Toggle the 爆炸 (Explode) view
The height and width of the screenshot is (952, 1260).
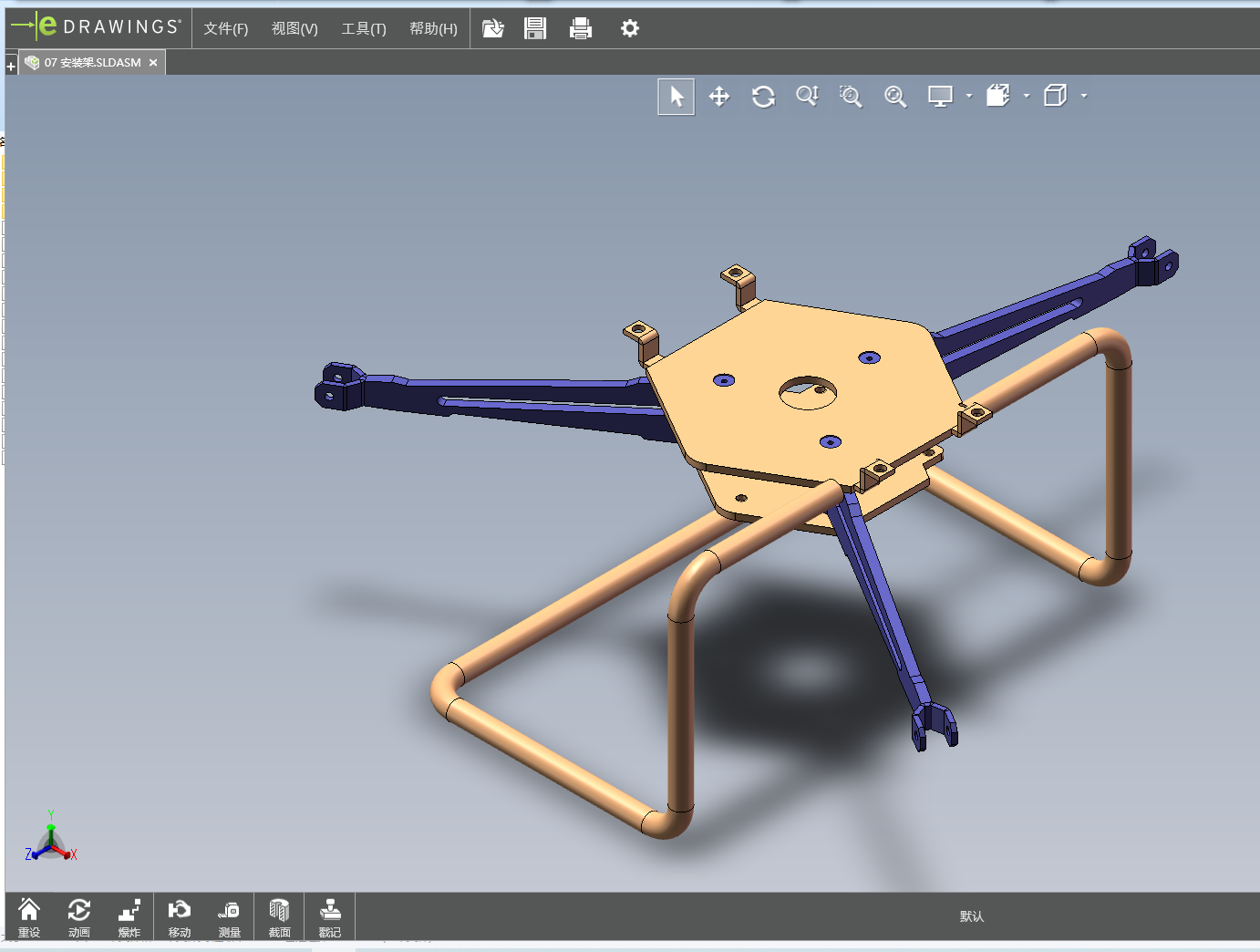click(129, 917)
